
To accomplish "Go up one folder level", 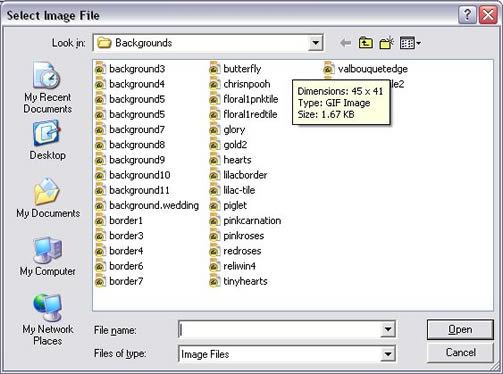I will pyautogui.click(x=365, y=43).
